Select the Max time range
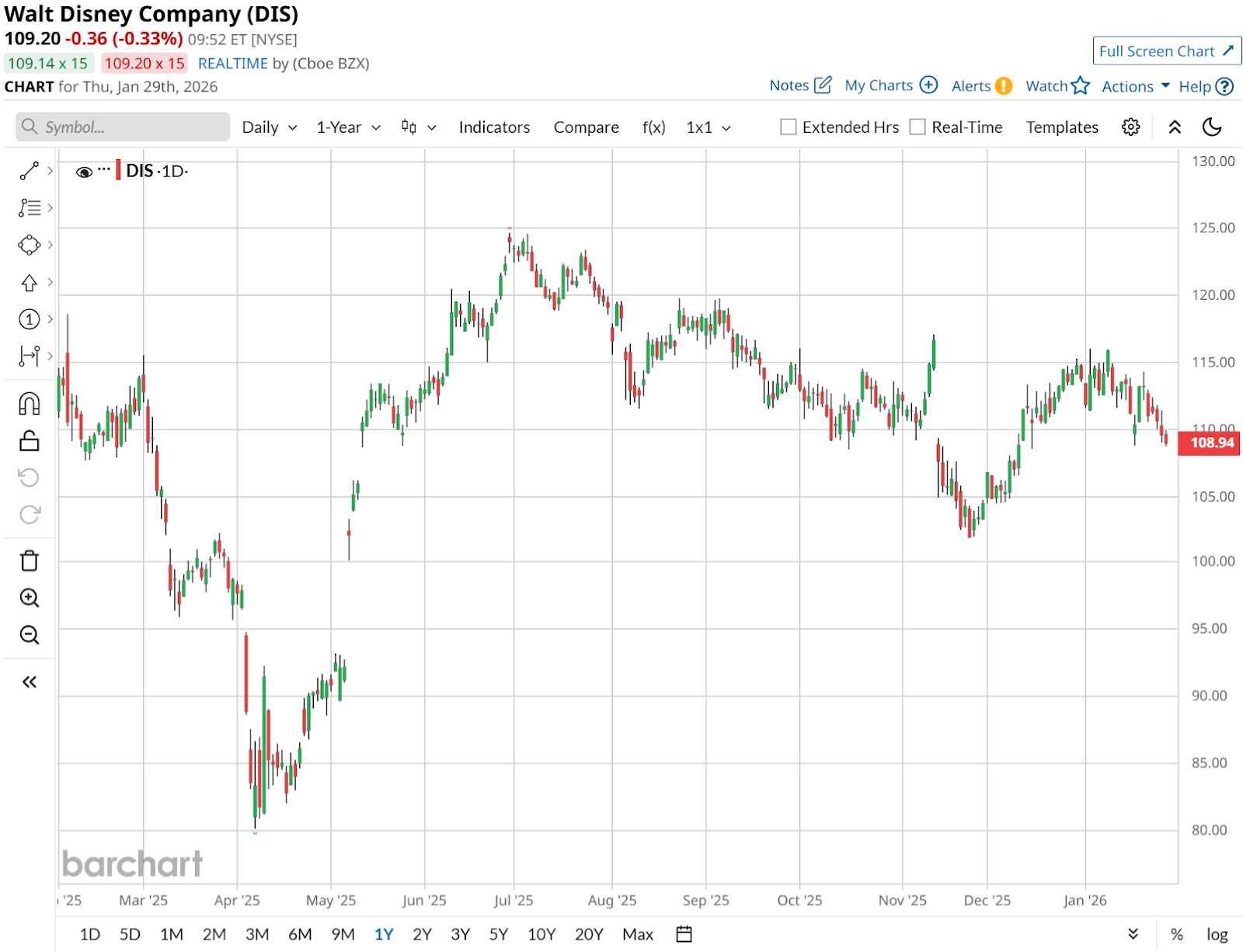This screenshot has width=1243, height=952. tap(638, 934)
